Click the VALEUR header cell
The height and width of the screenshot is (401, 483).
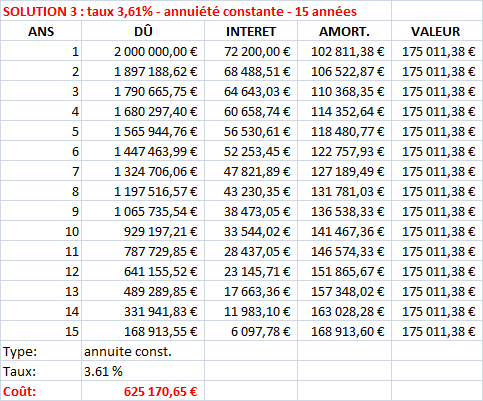436,31
